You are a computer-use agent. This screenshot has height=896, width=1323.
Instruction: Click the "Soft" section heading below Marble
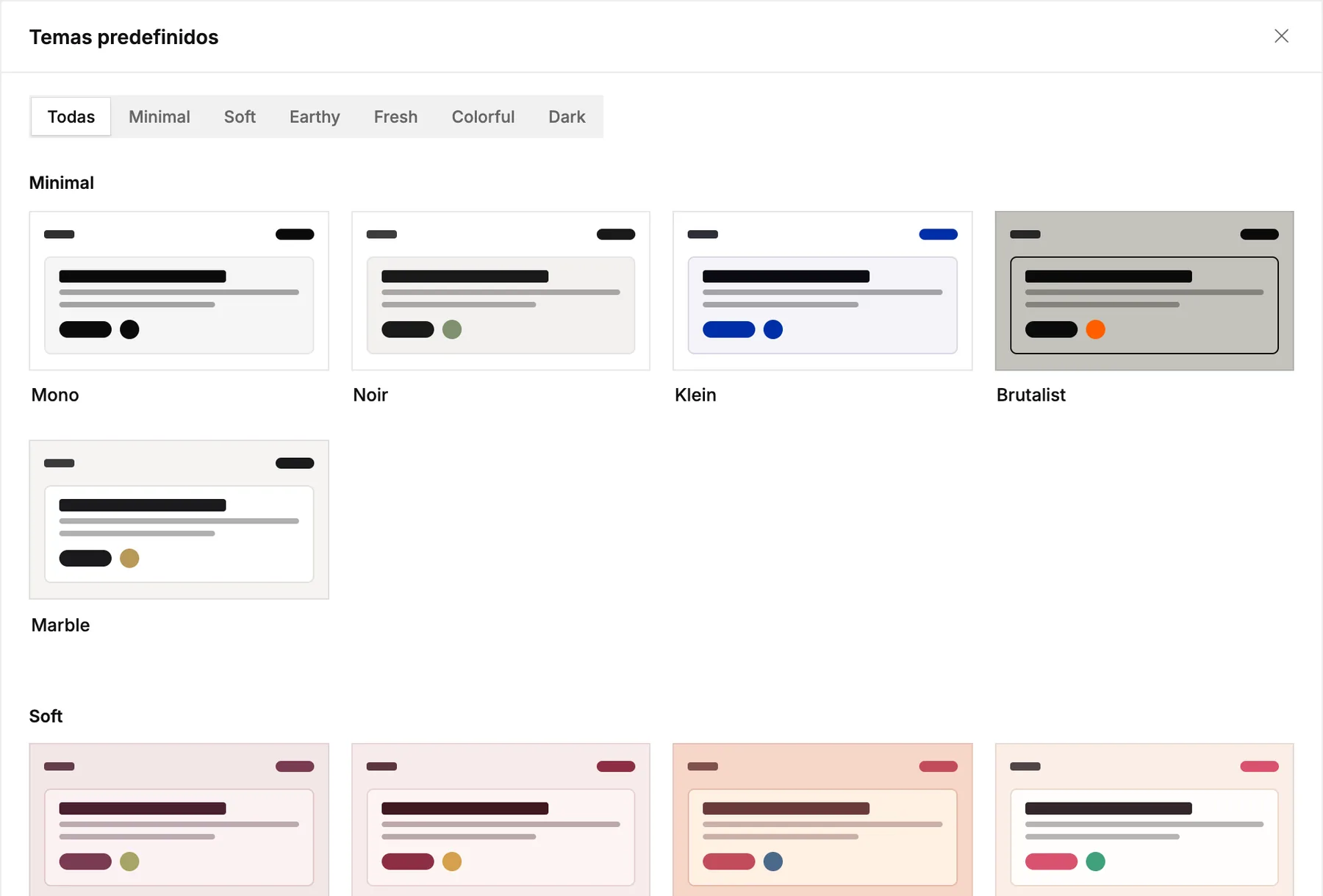(x=46, y=716)
